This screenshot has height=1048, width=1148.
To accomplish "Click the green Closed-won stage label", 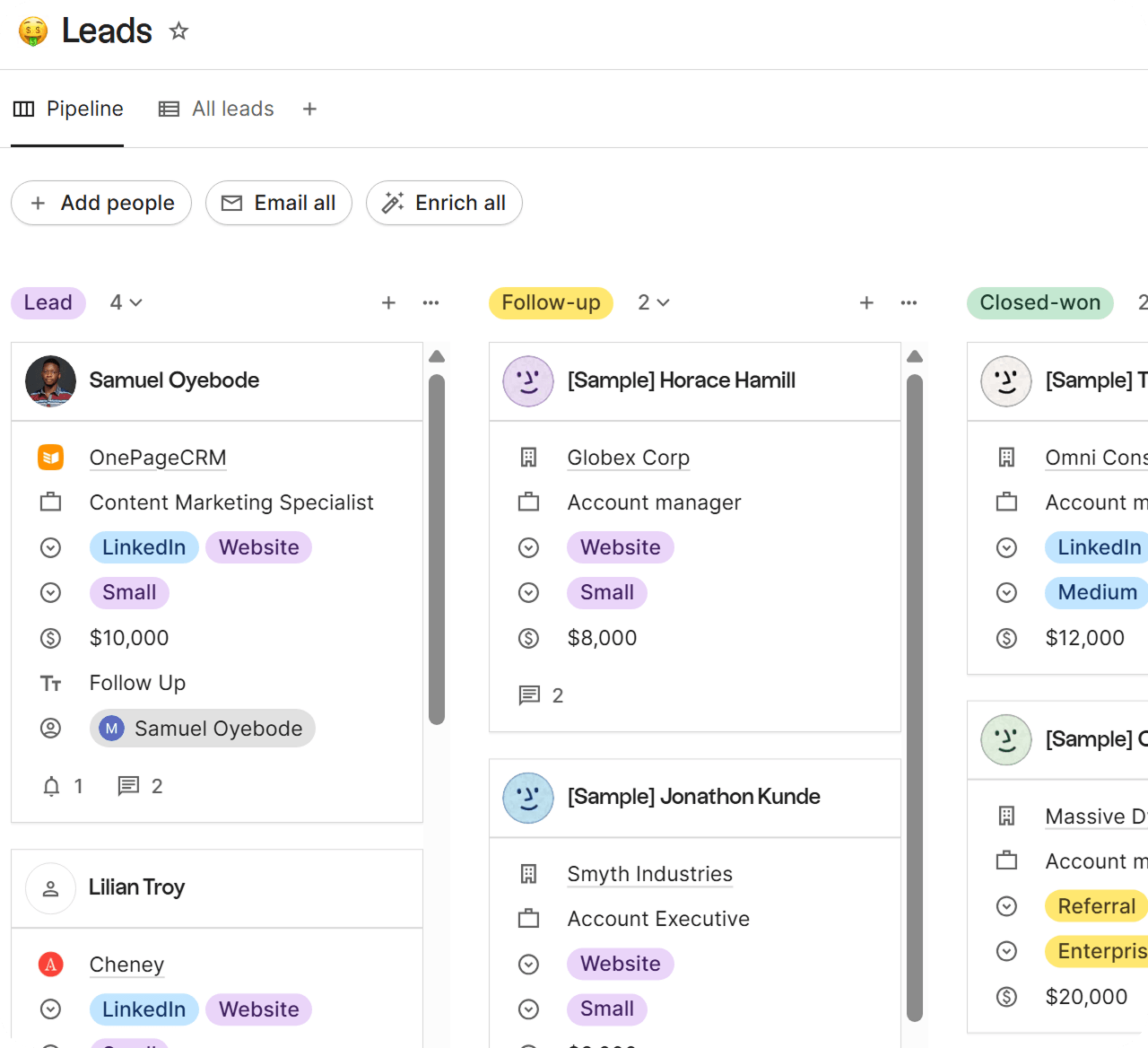I will (x=1040, y=302).
